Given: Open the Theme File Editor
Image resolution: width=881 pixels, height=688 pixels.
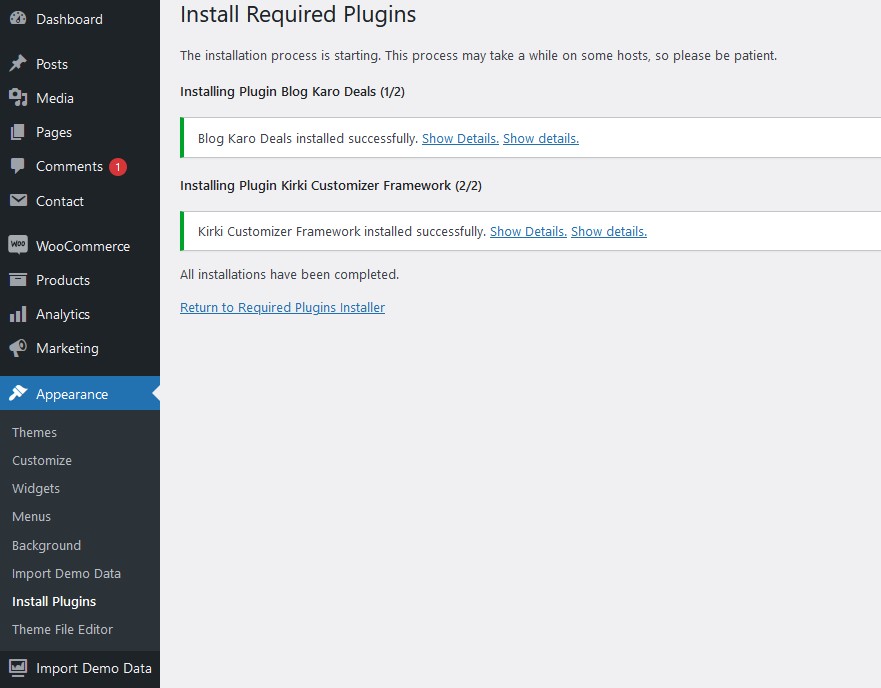Looking at the screenshot, I should 62,629.
